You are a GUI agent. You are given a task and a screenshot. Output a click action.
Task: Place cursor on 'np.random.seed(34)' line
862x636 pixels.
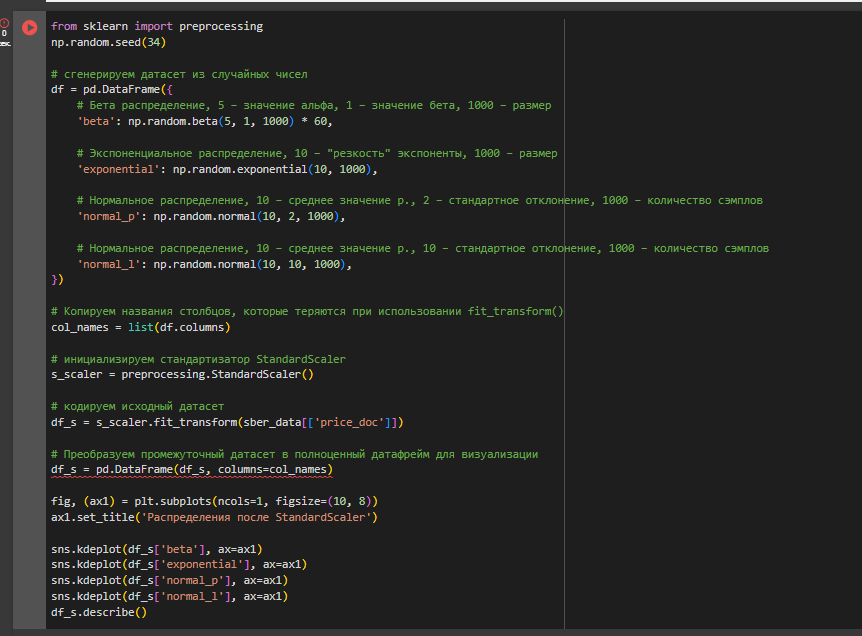(x=108, y=42)
